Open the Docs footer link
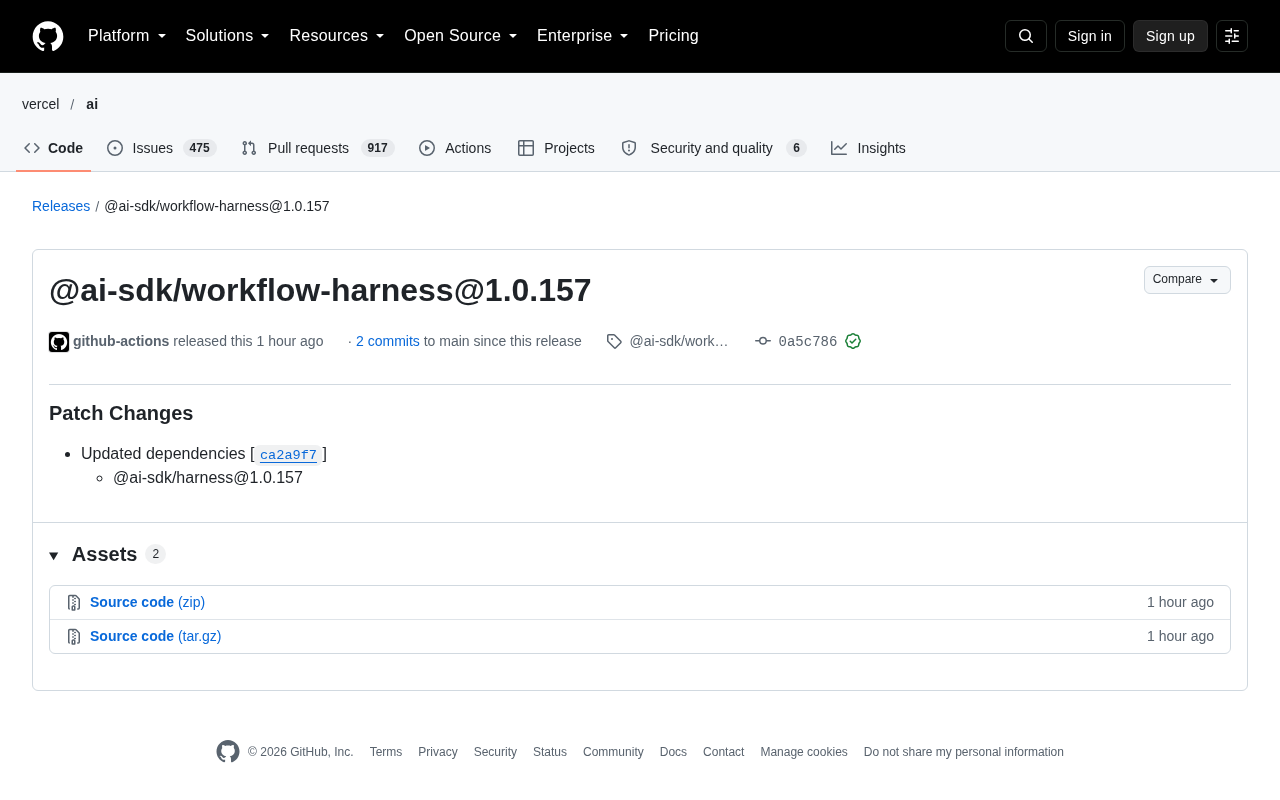This screenshot has width=1280, height=800. click(673, 752)
